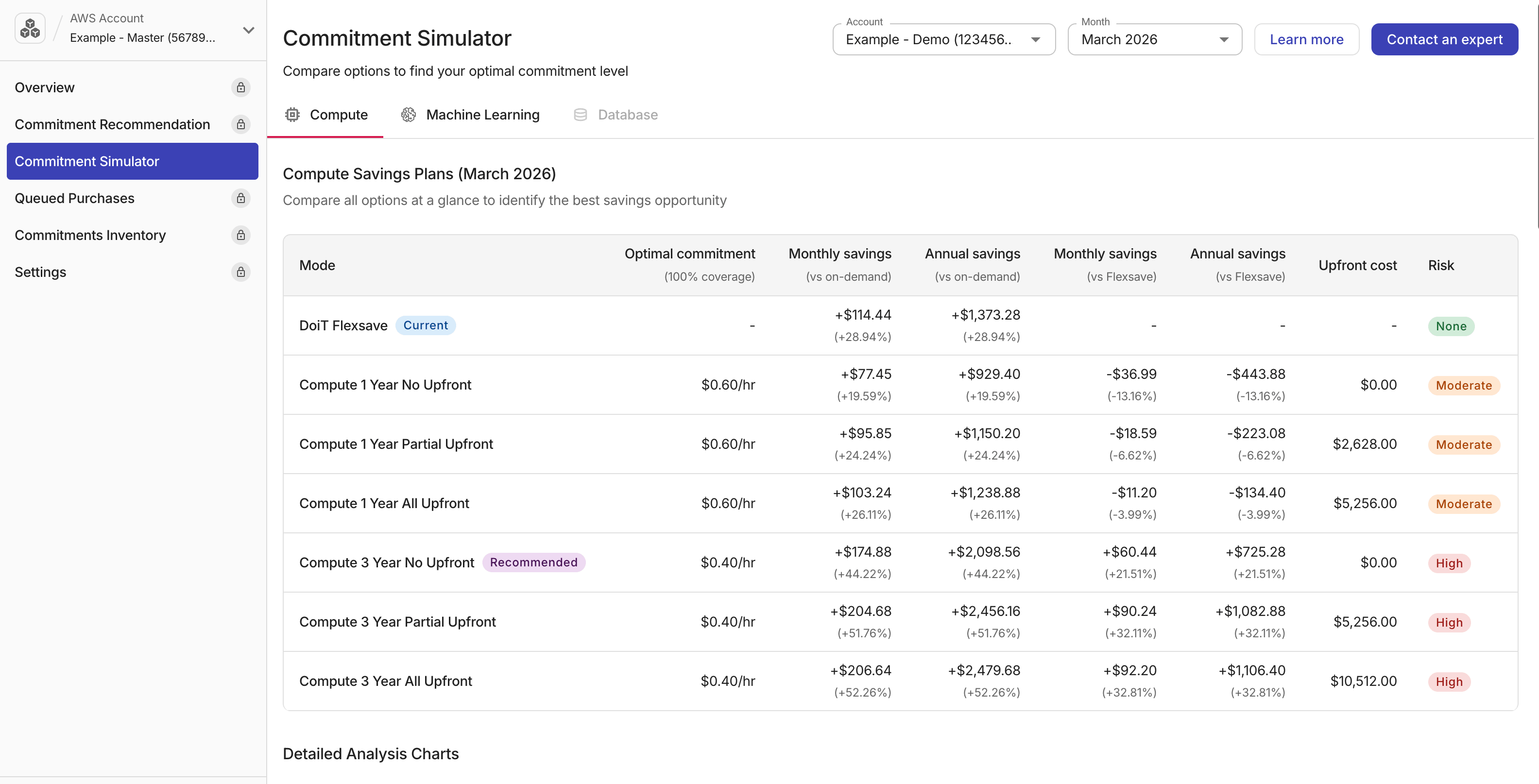Click High risk badge for 3 Year No Upfront
The height and width of the screenshot is (784, 1539).
pos(1449,563)
